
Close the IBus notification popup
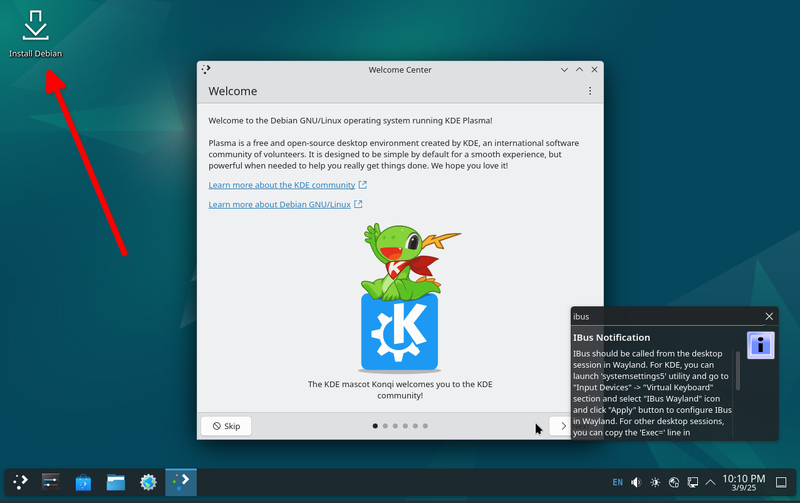(769, 316)
